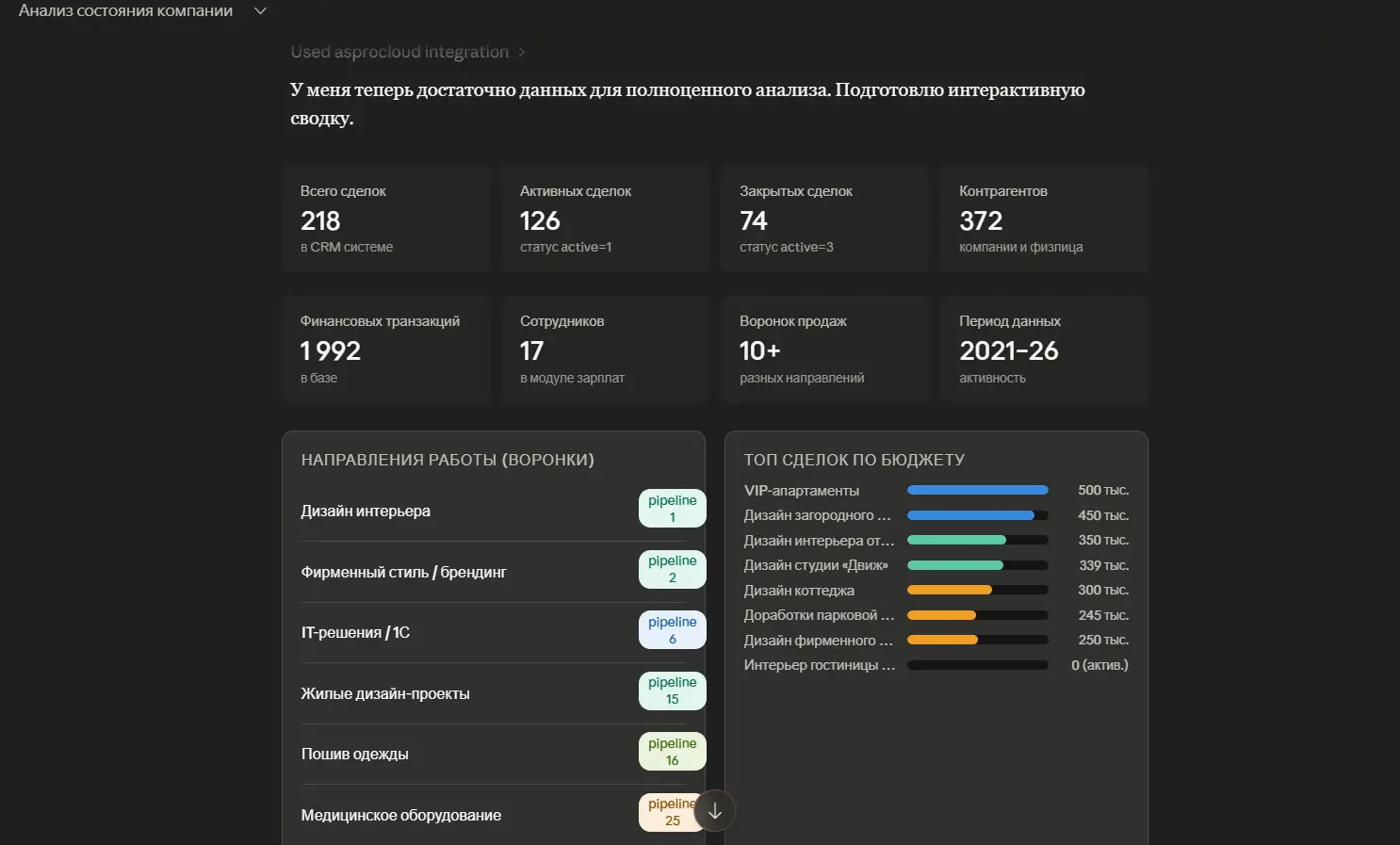Viewport: 1400px width, 845px height.
Task: Click the blue pipeline 6 badge
Action: tap(672, 630)
